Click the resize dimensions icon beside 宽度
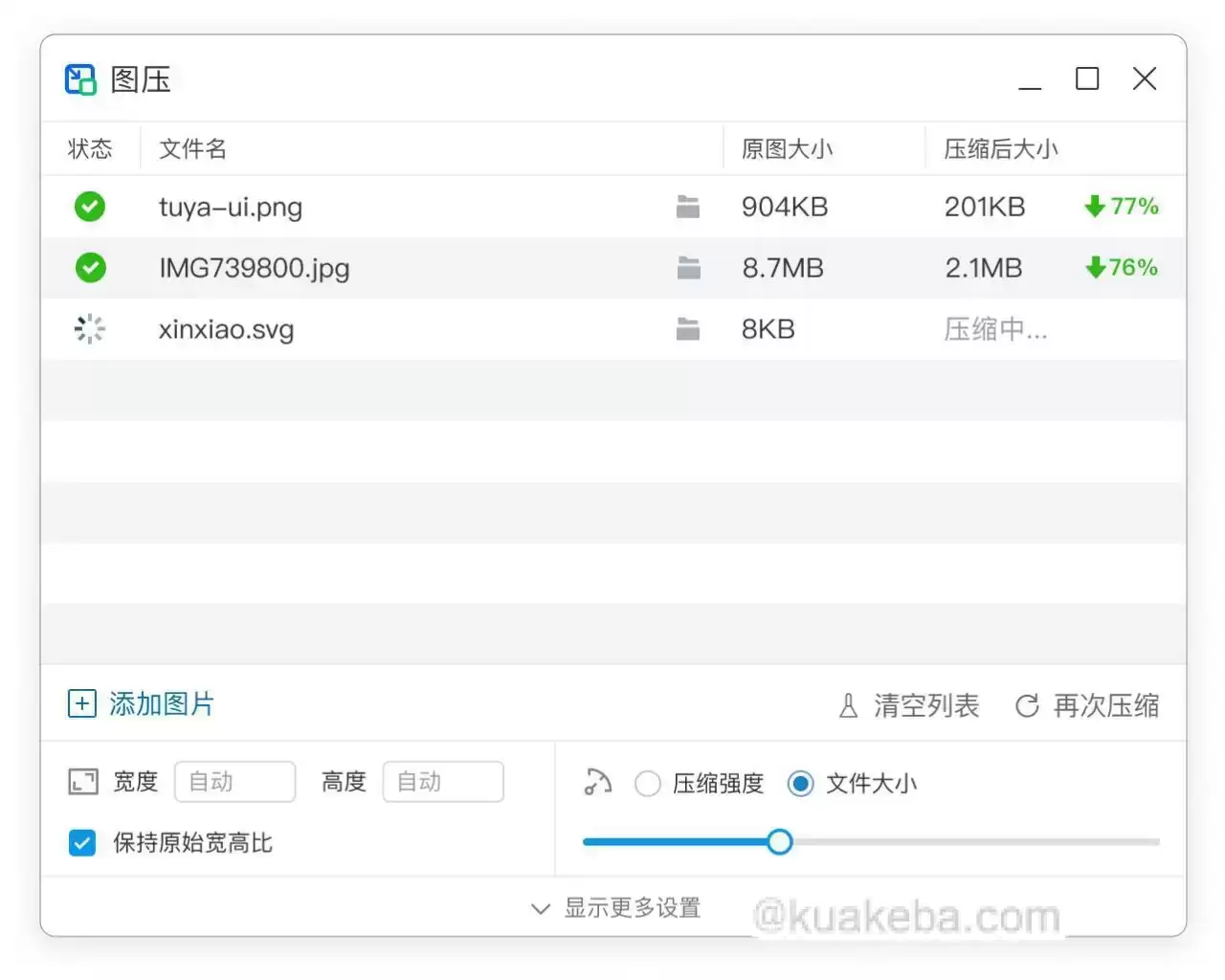Viewport: 1225px width, 980px height. pos(82,781)
